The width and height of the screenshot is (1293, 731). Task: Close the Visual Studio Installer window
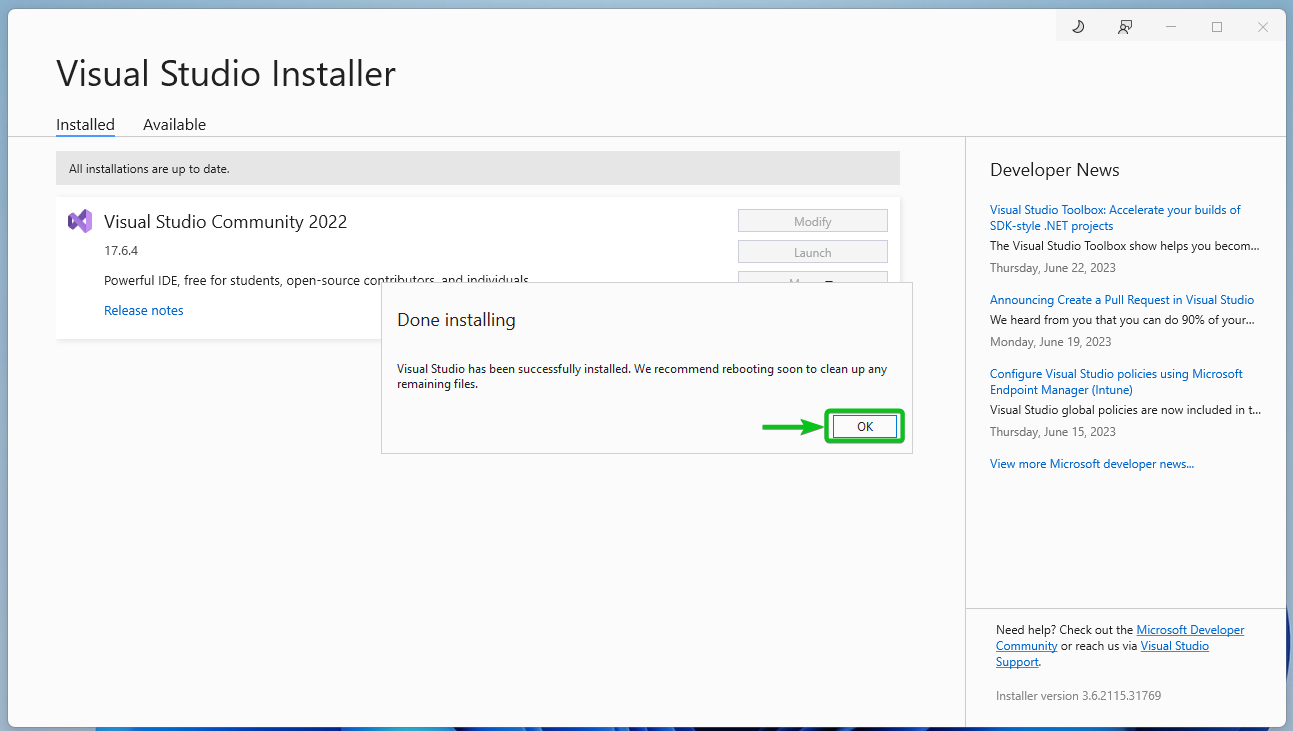point(1263,27)
